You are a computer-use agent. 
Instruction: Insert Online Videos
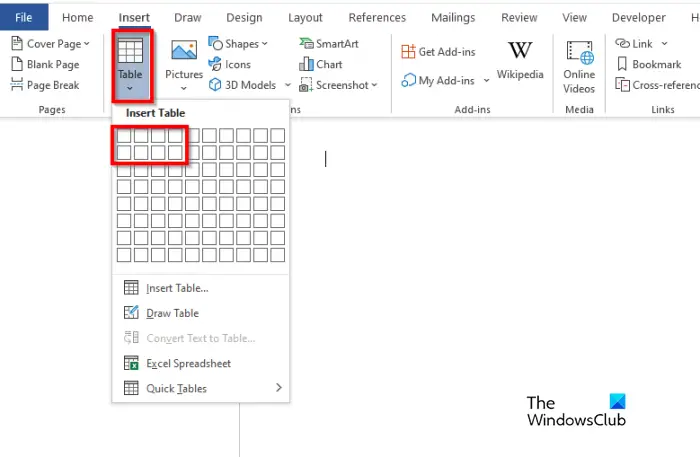click(x=579, y=67)
